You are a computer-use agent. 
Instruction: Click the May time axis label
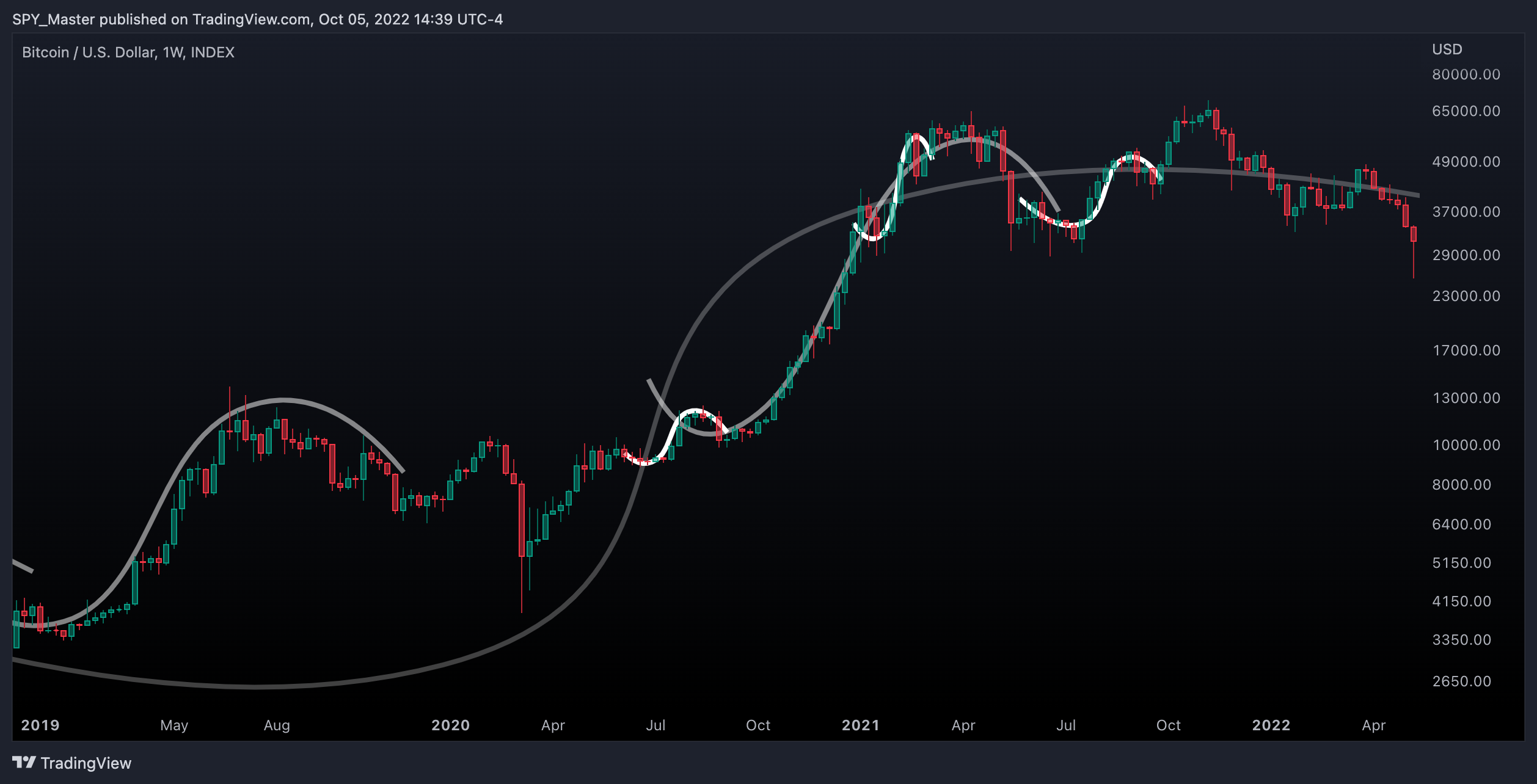[174, 726]
